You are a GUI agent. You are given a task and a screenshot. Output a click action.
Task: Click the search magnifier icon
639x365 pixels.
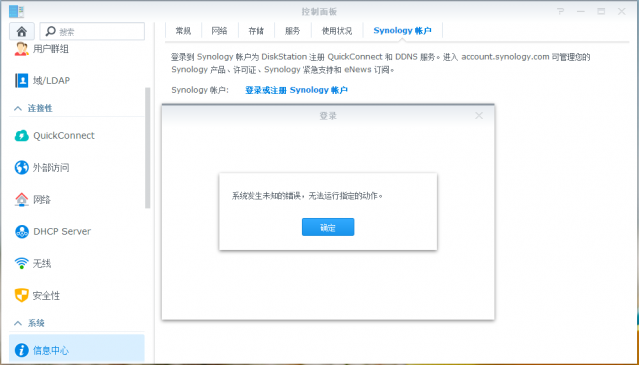[51, 31]
